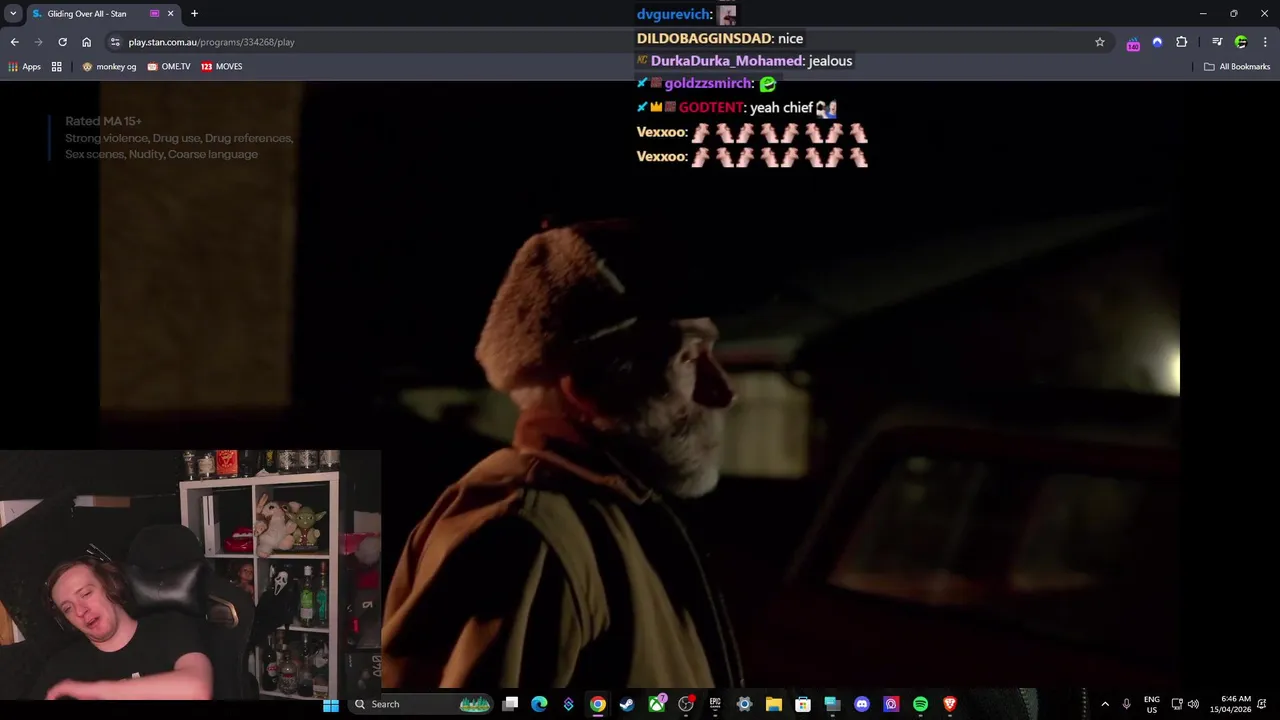
Task: Open the green Chrome profile avatar
Action: [1241, 42]
